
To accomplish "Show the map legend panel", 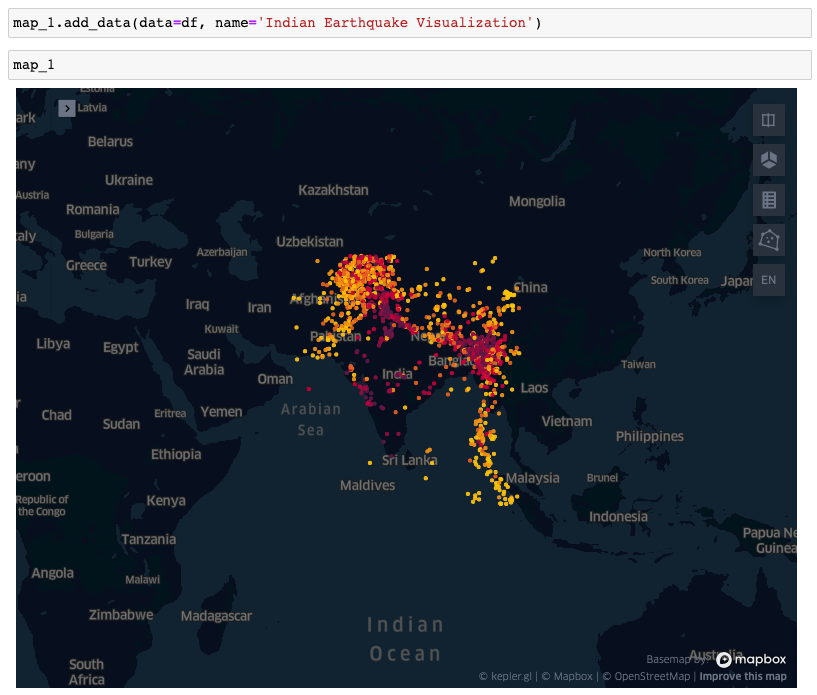I will pos(769,200).
